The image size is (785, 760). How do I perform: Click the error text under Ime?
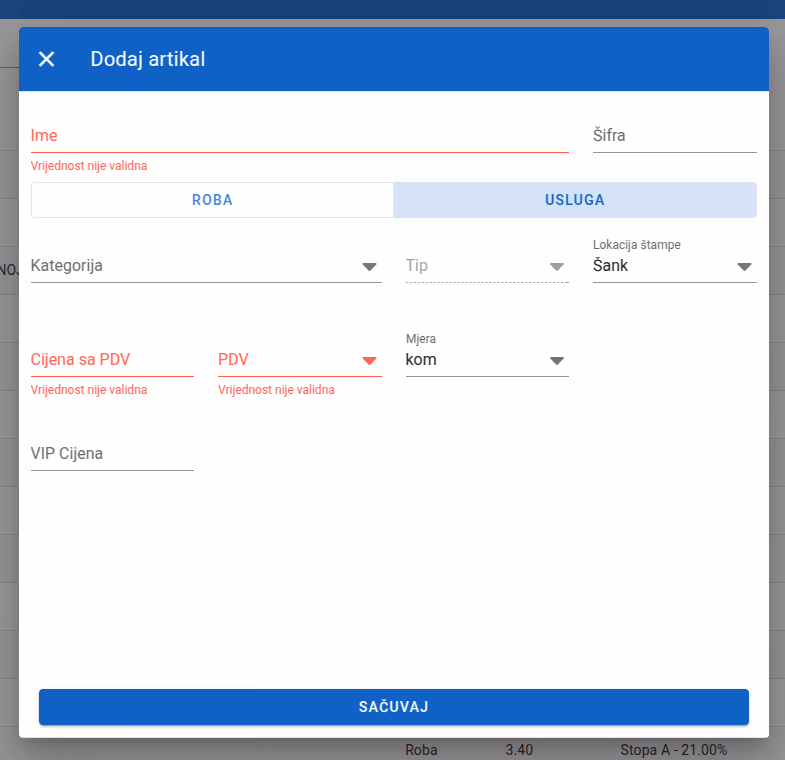(89, 166)
